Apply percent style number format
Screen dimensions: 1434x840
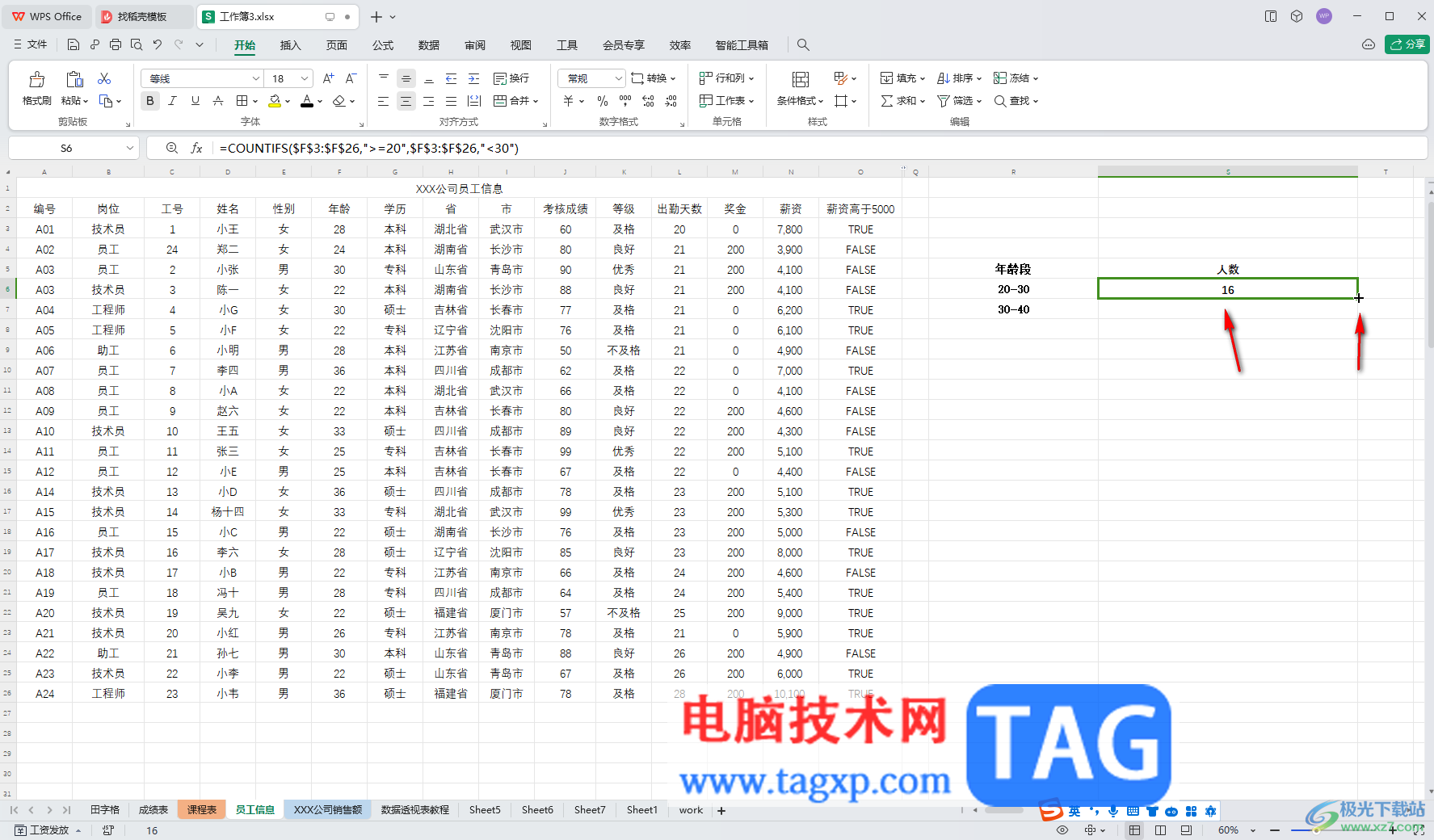[x=602, y=101]
